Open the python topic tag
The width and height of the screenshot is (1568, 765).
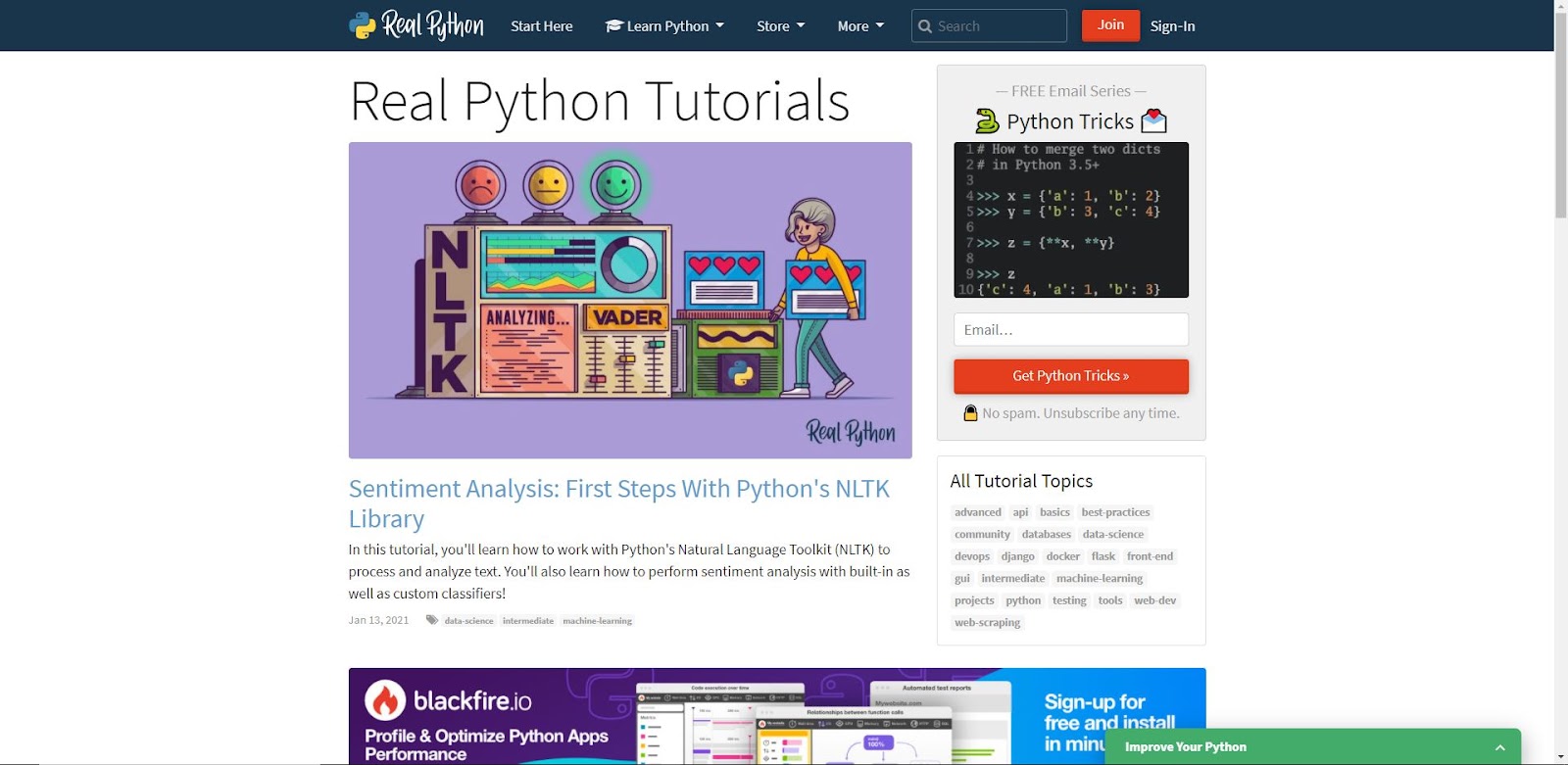point(1023,600)
